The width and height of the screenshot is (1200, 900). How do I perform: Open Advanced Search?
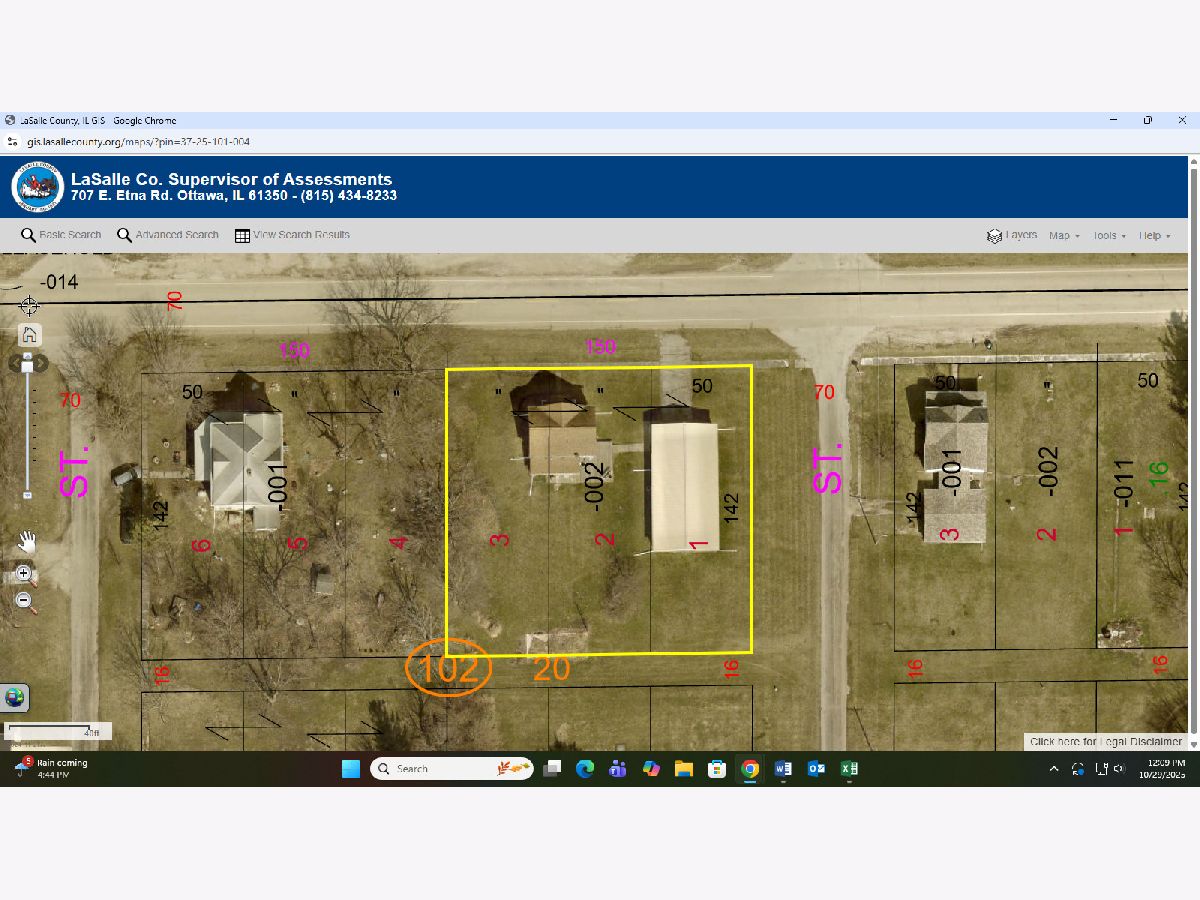click(x=167, y=235)
